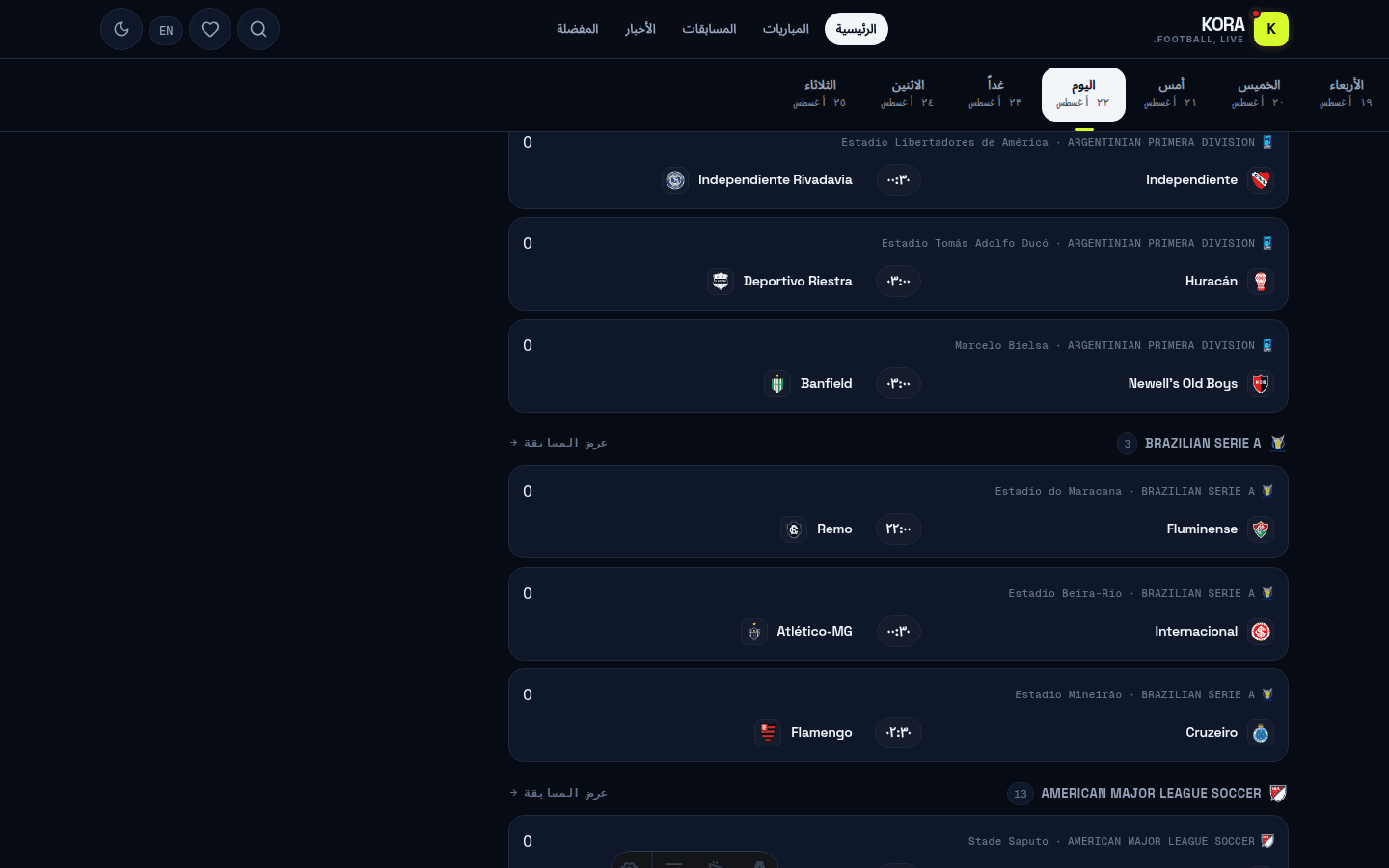The width and height of the screenshot is (1389, 868).
Task: Open the search magnifier button
Action: tap(259, 29)
